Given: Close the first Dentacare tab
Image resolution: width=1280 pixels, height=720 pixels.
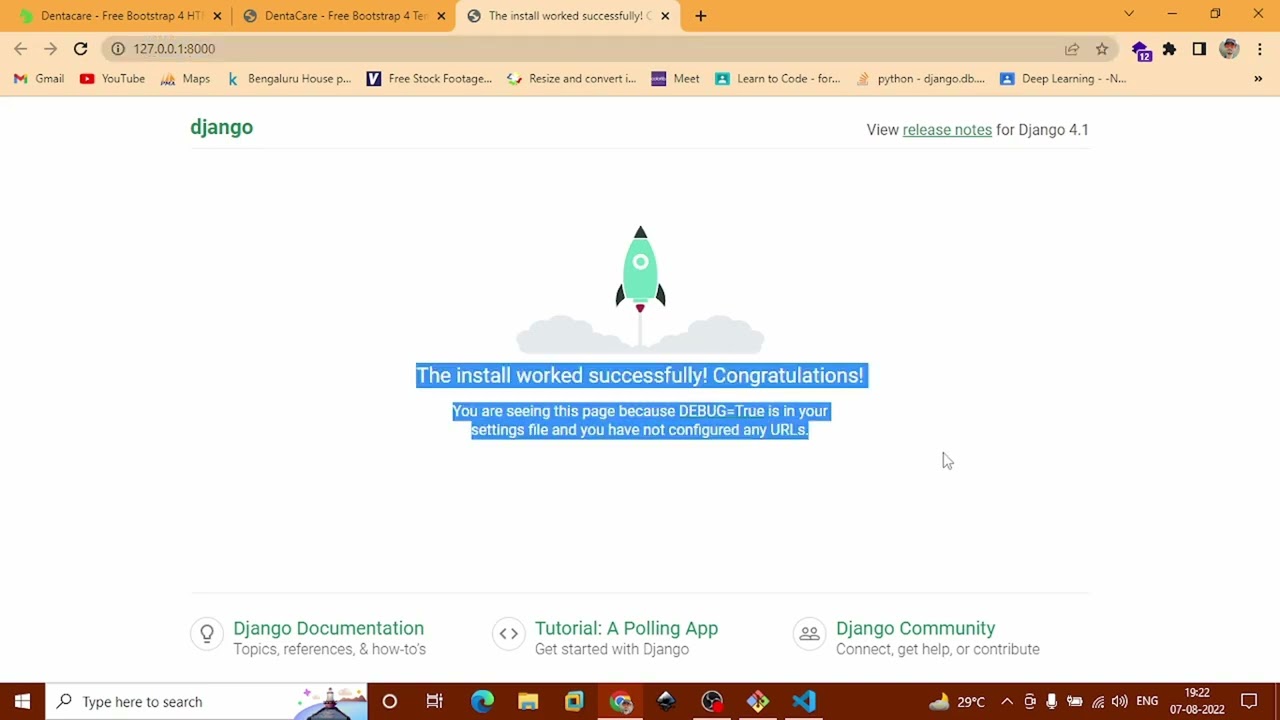Looking at the screenshot, I should pos(217,16).
